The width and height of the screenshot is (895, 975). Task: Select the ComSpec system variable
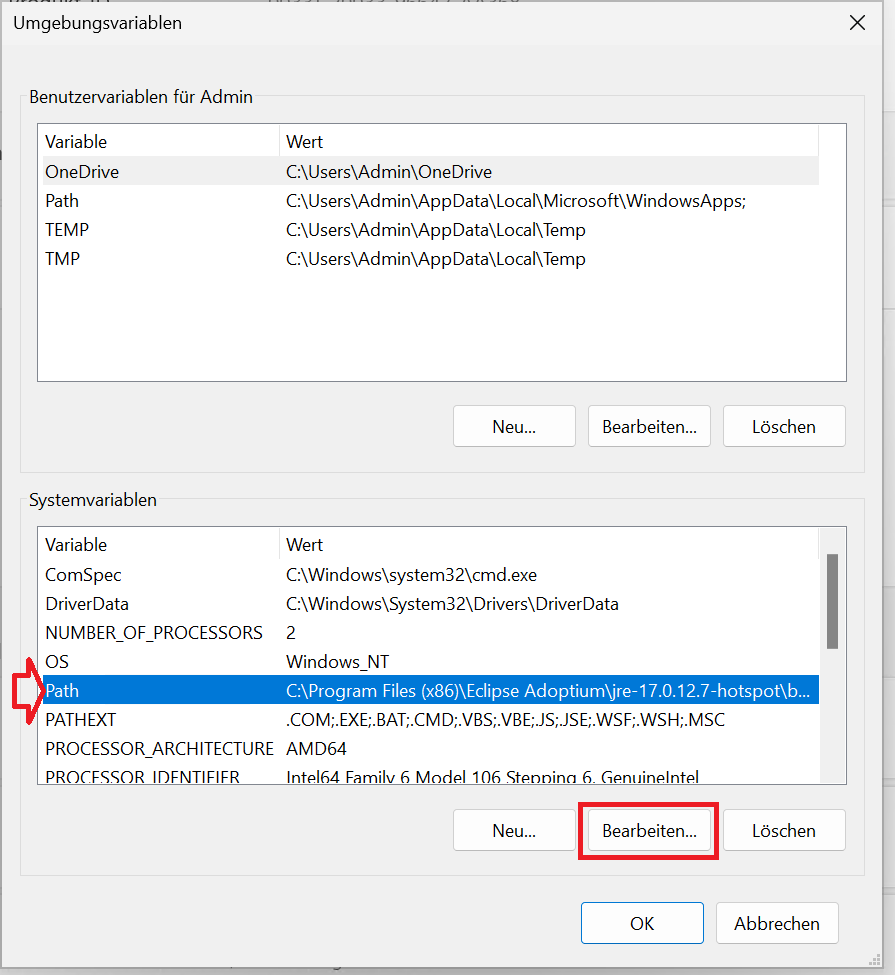[429, 575]
